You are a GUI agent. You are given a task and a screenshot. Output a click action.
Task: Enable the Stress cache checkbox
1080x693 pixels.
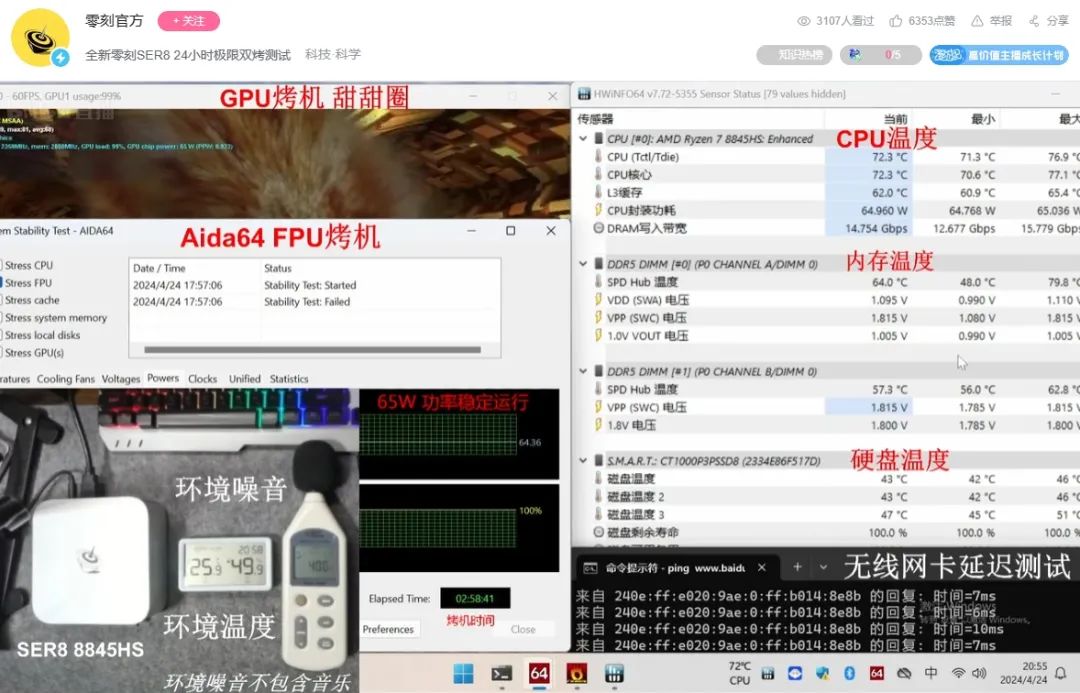(x=1, y=300)
